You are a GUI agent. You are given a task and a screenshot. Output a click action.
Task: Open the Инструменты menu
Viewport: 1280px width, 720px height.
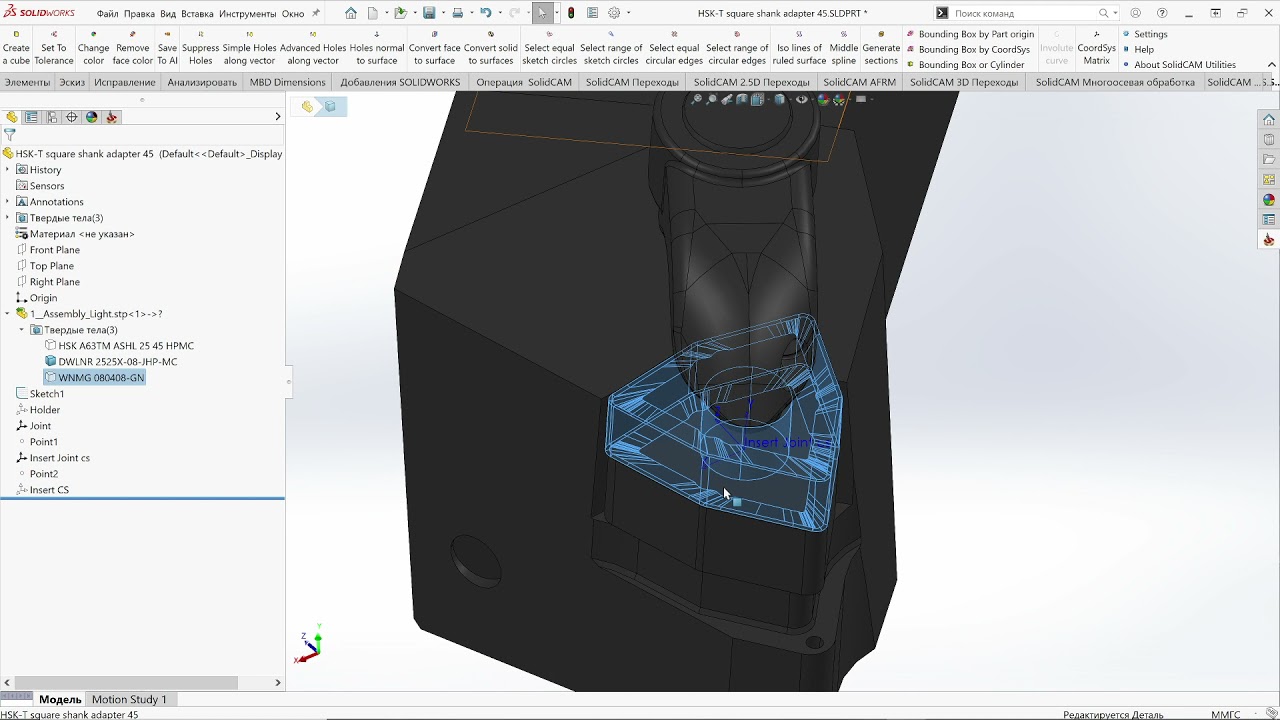[x=247, y=14]
